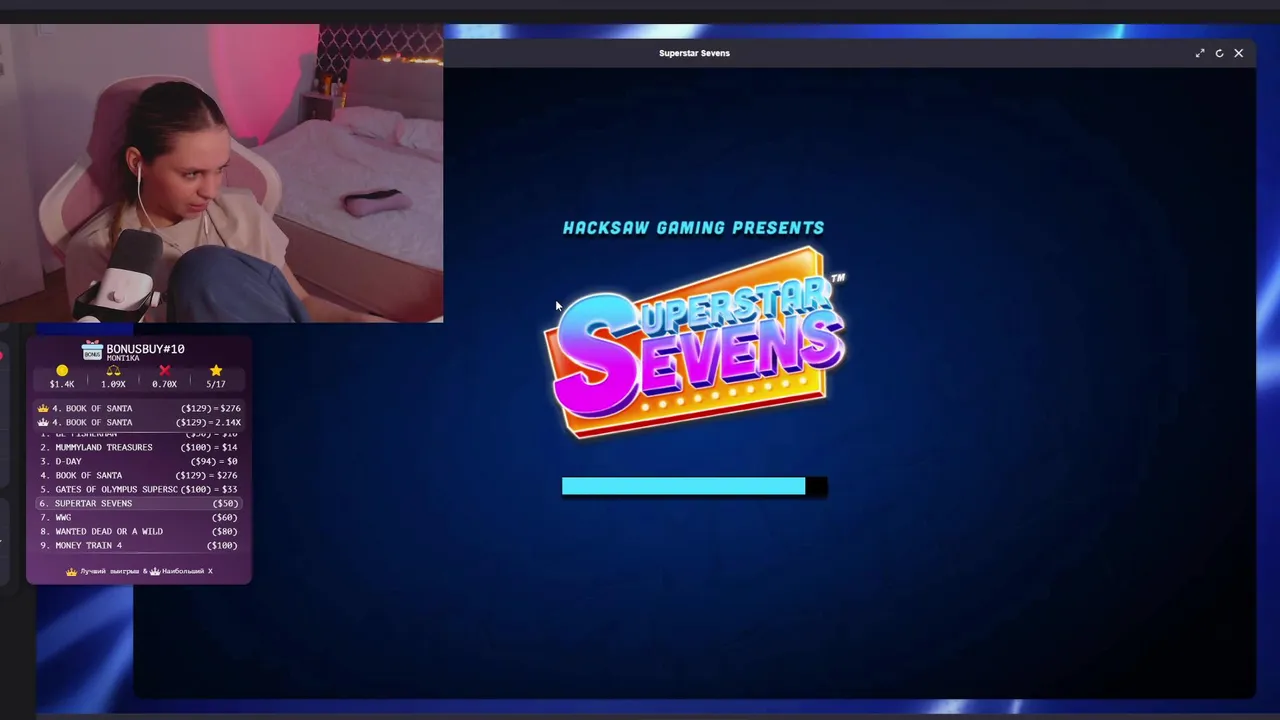Click the ($94) = $0 D-Day result
This screenshot has width=1280, height=720.
click(x=214, y=461)
